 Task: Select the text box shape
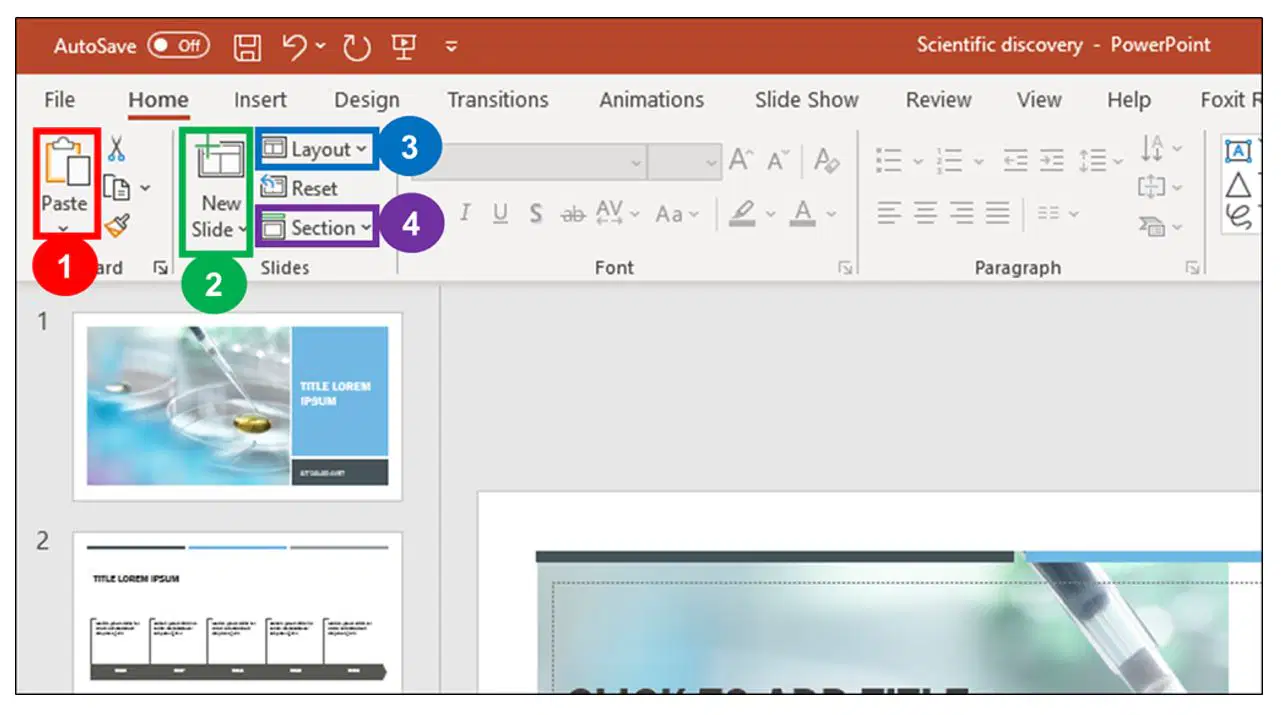point(1238,151)
